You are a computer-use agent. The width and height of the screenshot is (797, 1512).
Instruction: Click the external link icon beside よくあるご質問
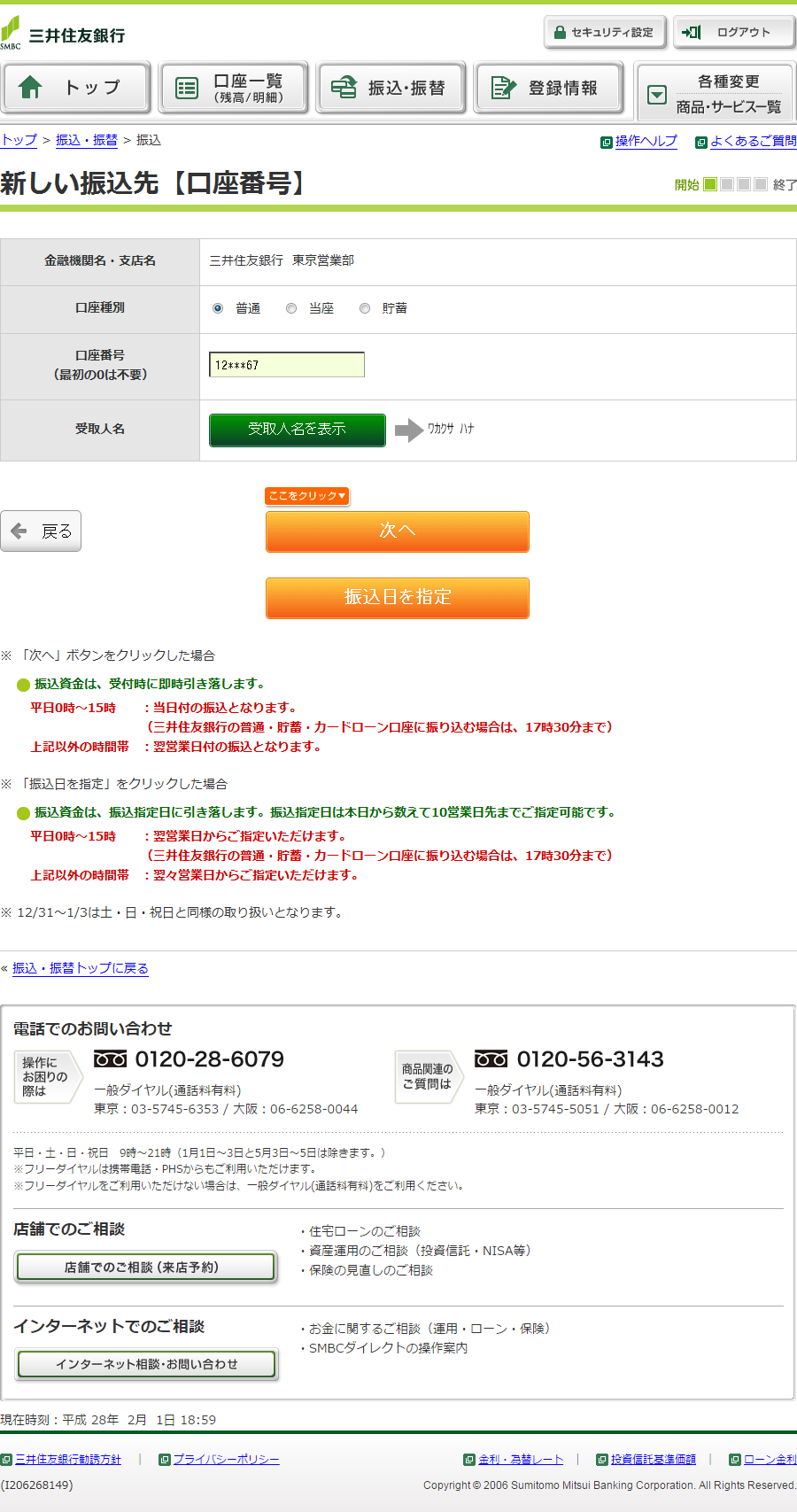click(701, 142)
